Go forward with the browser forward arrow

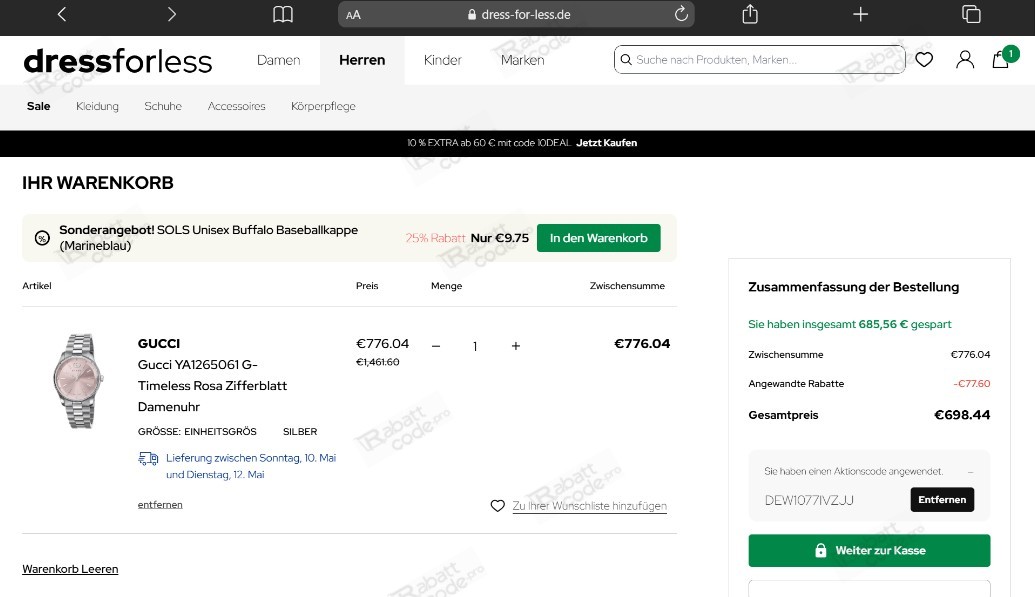click(172, 14)
